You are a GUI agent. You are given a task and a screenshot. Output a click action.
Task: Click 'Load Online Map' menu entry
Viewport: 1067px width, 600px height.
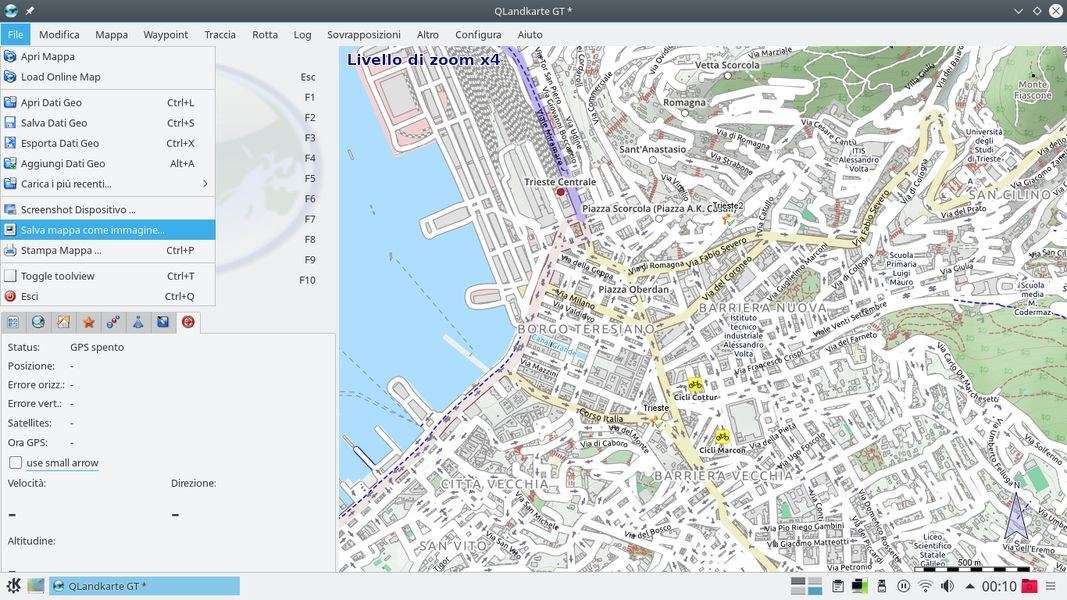click(60, 77)
